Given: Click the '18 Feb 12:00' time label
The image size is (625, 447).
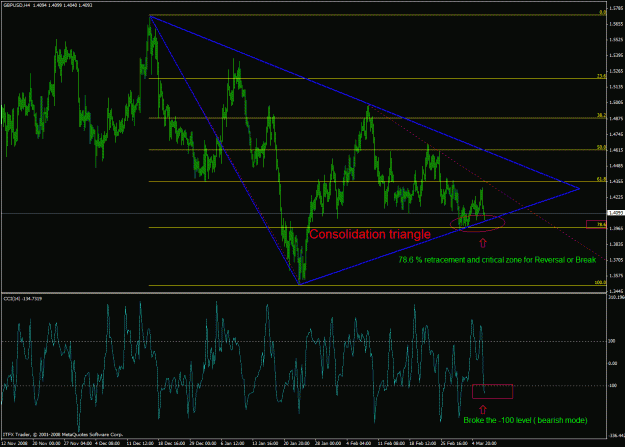Looking at the screenshot, I should coord(422,443).
